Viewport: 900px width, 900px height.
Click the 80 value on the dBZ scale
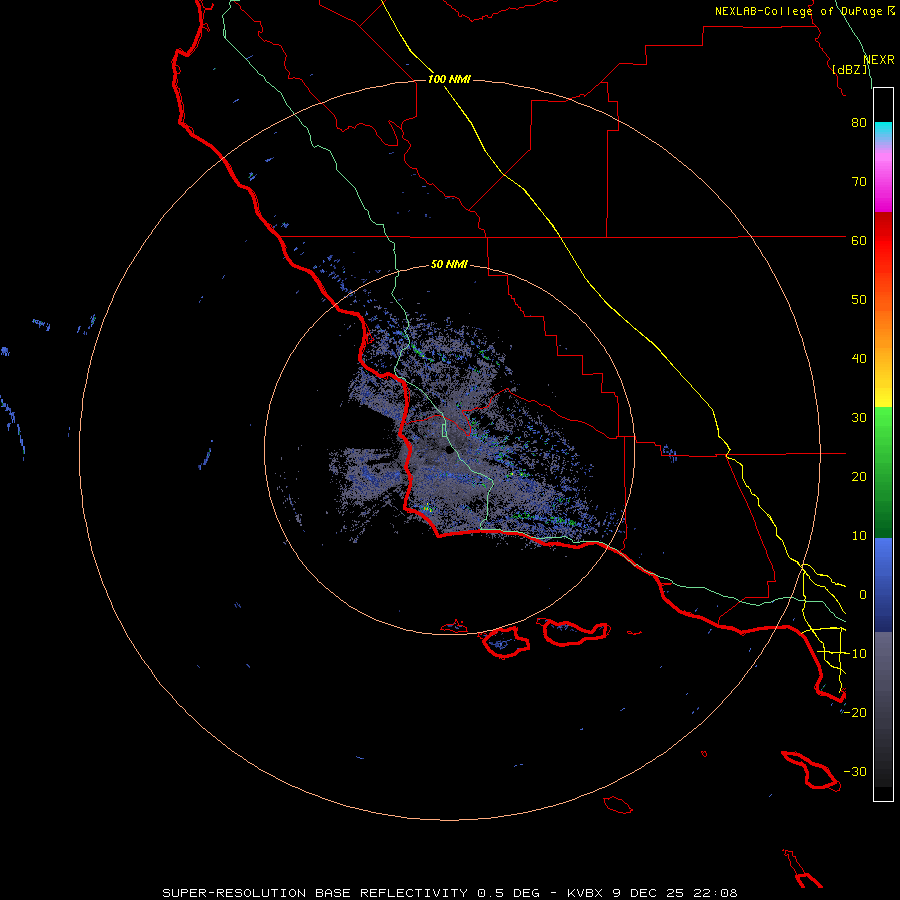pos(859,123)
